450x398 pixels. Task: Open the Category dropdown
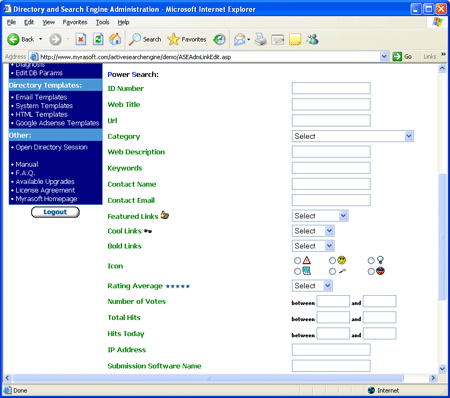click(353, 136)
